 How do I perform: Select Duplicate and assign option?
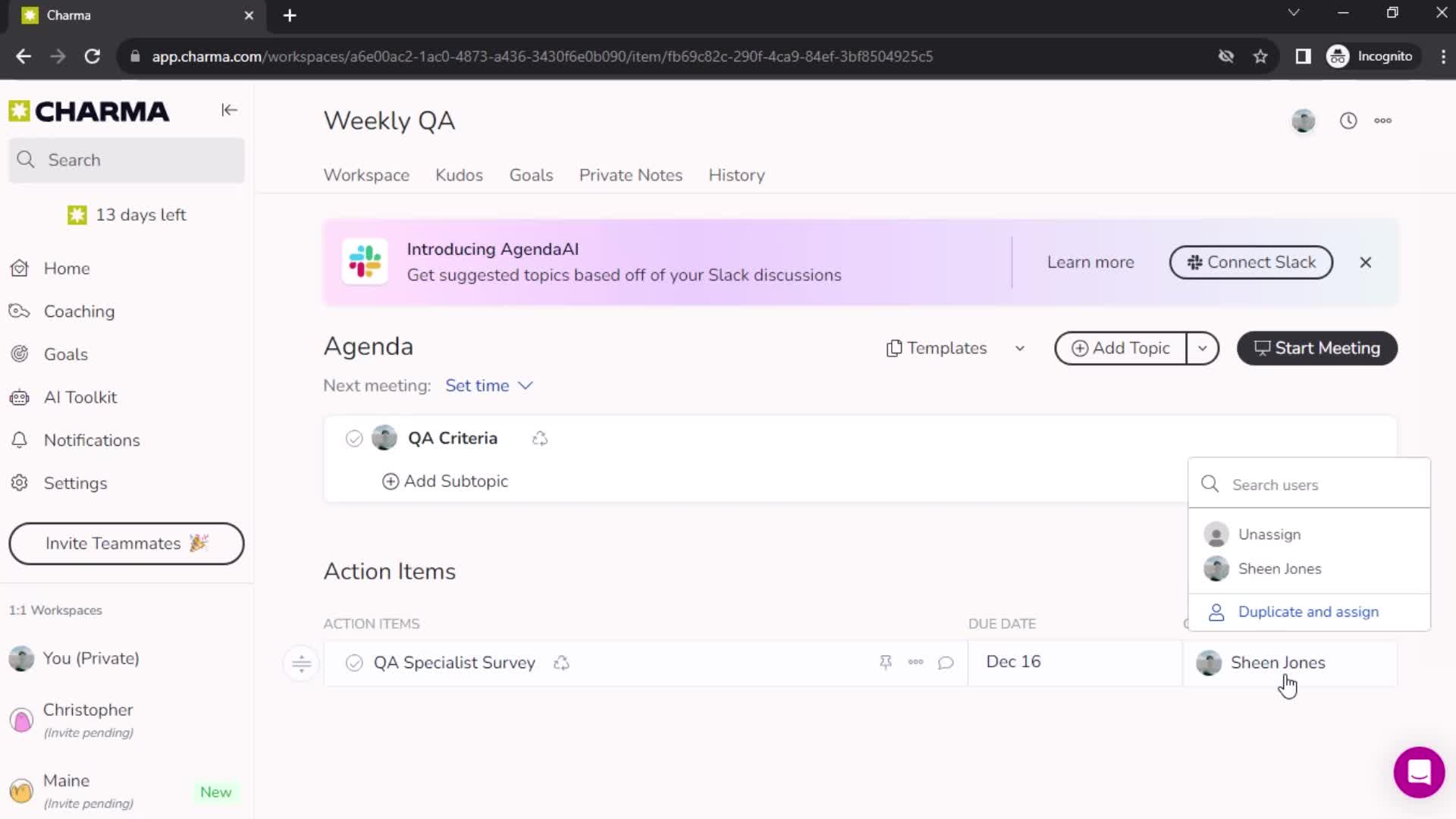pos(1308,611)
